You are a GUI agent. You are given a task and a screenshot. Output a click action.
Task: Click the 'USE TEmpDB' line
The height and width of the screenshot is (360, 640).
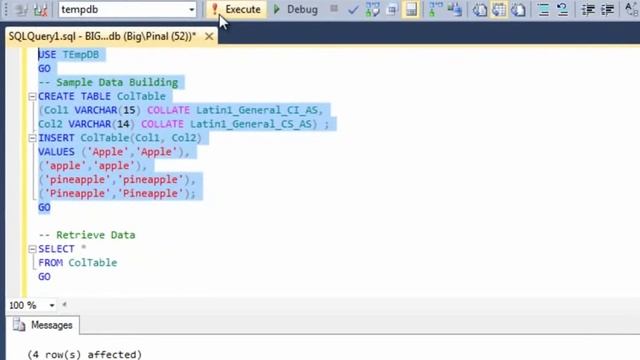point(69,55)
